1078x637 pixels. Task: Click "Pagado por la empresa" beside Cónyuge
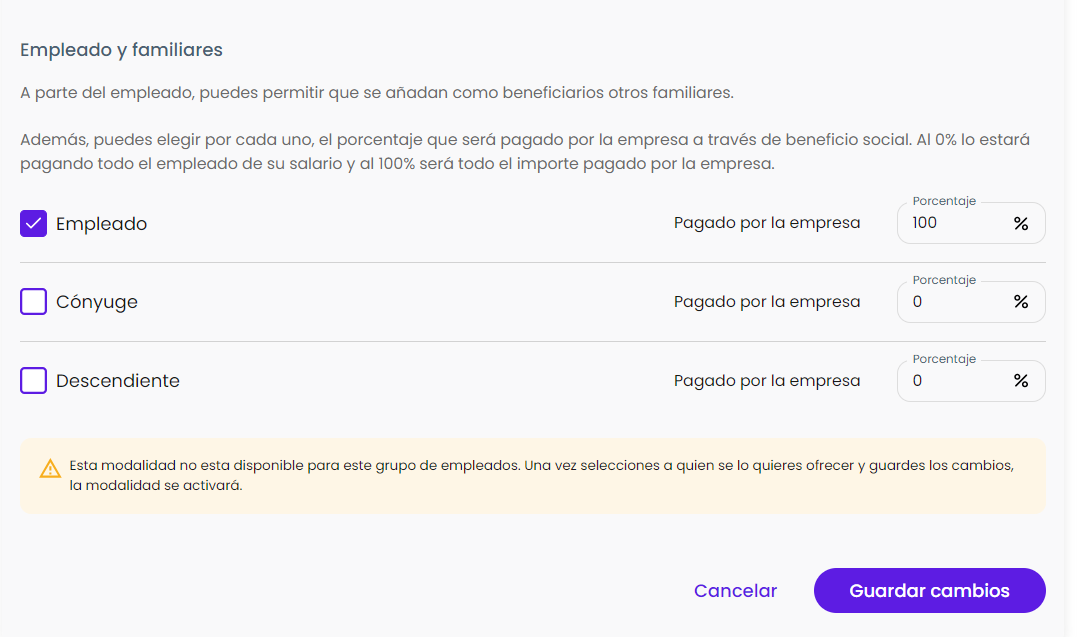(x=767, y=301)
